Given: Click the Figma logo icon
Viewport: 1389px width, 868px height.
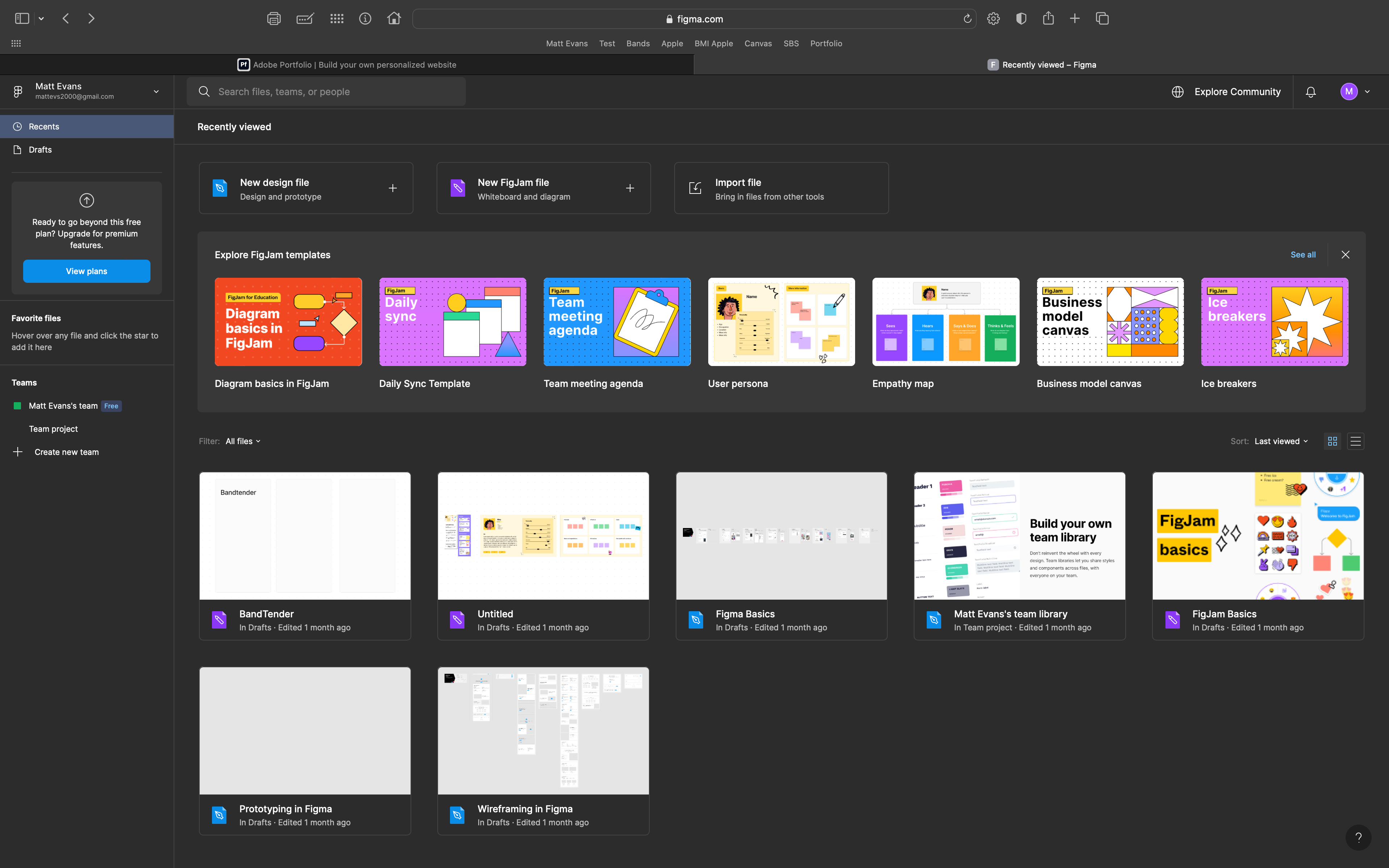Looking at the screenshot, I should (x=18, y=91).
